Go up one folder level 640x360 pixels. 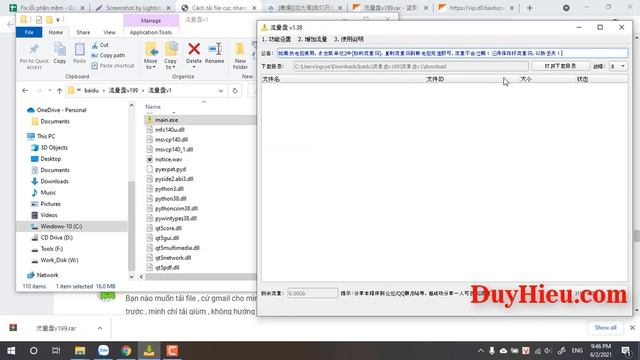click(x=59, y=91)
